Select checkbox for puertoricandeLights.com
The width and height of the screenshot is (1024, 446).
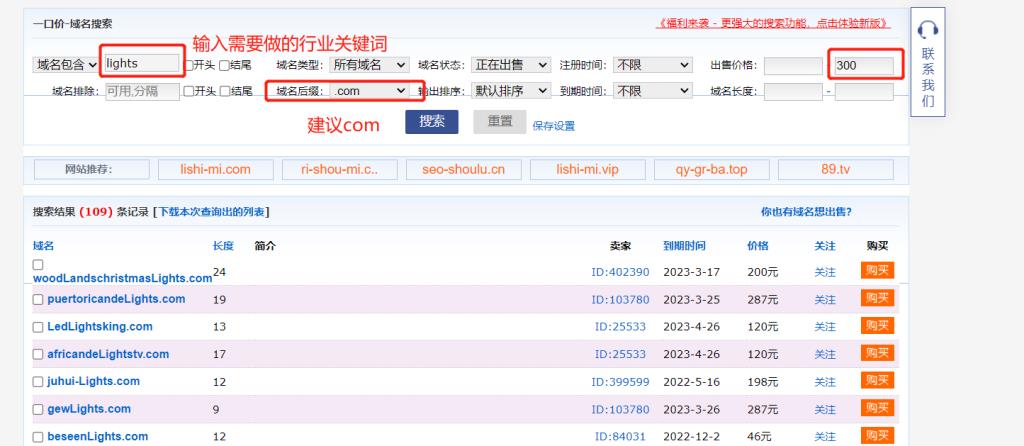pyautogui.click(x=38, y=300)
